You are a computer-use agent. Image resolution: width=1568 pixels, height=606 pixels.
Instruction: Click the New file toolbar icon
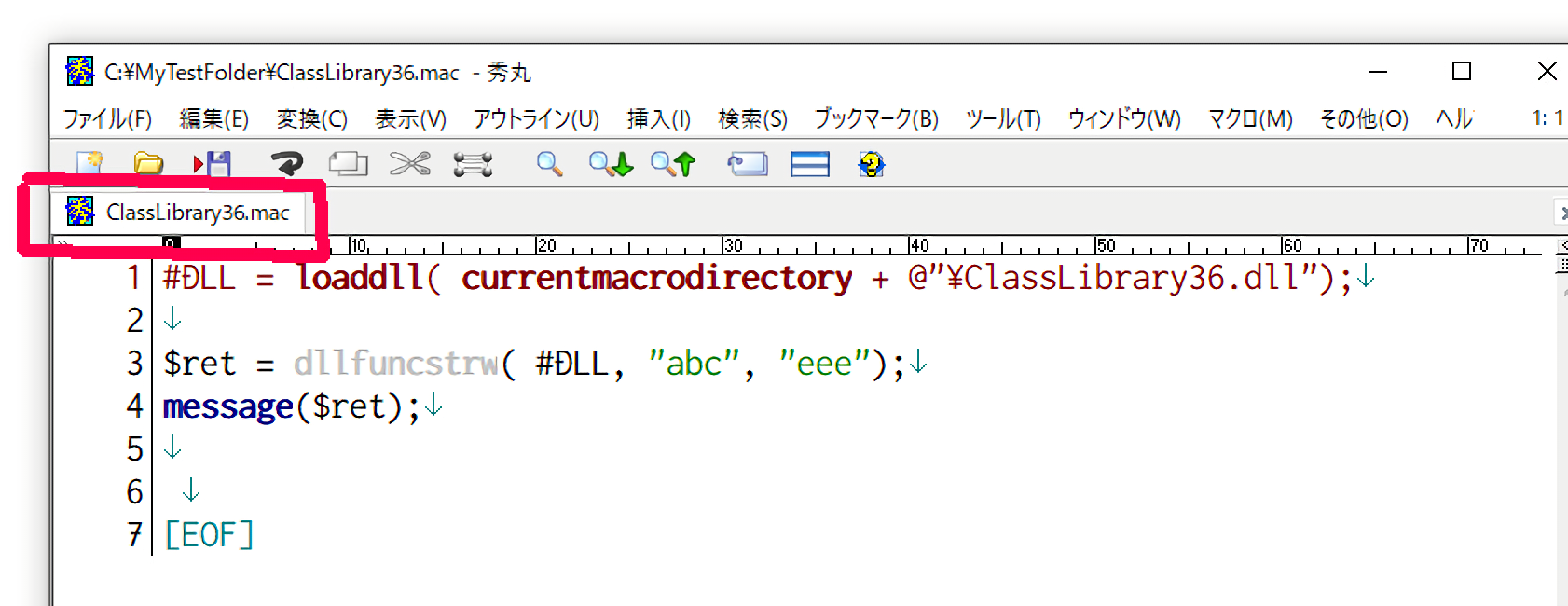click(x=89, y=165)
